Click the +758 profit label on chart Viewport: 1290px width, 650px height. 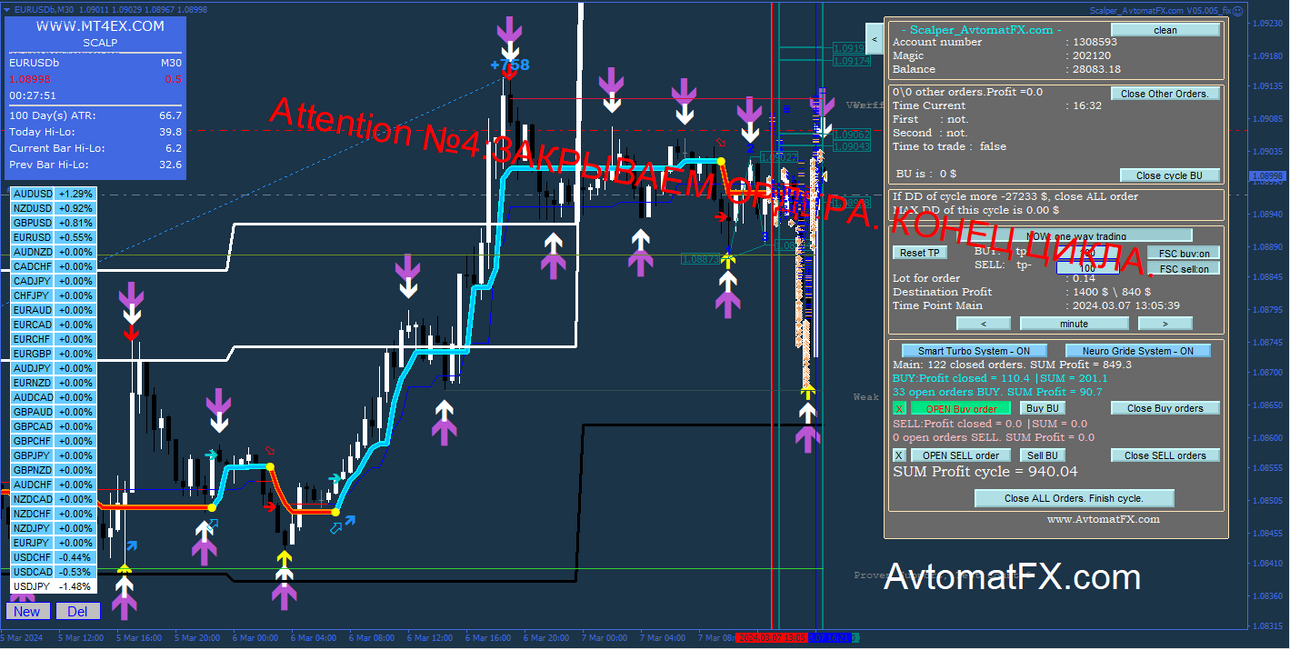tap(509, 66)
